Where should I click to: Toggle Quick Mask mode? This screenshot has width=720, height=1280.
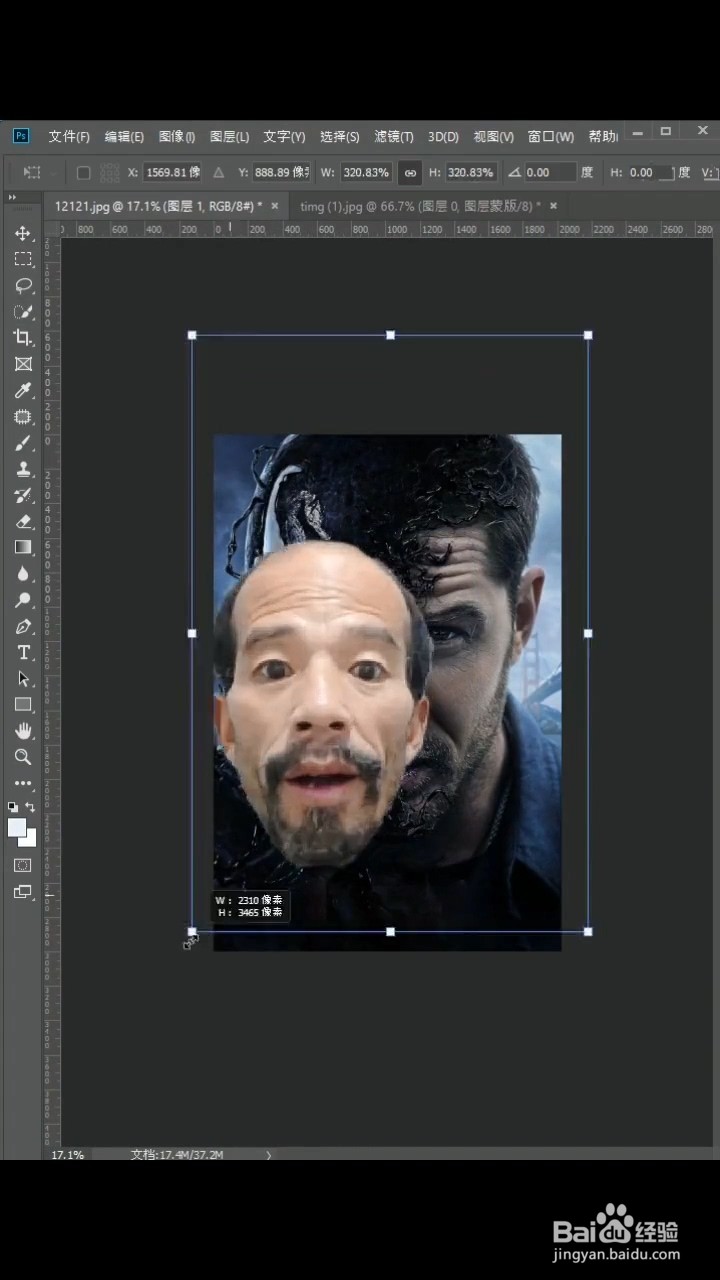23,865
